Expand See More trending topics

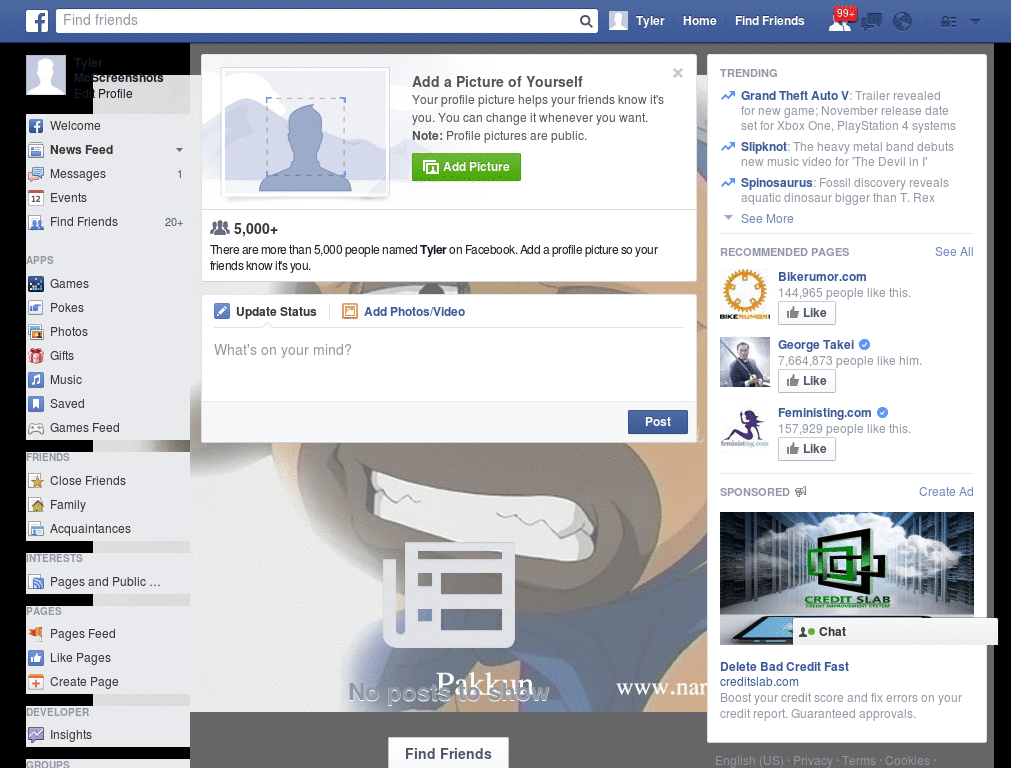click(x=767, y=219)
